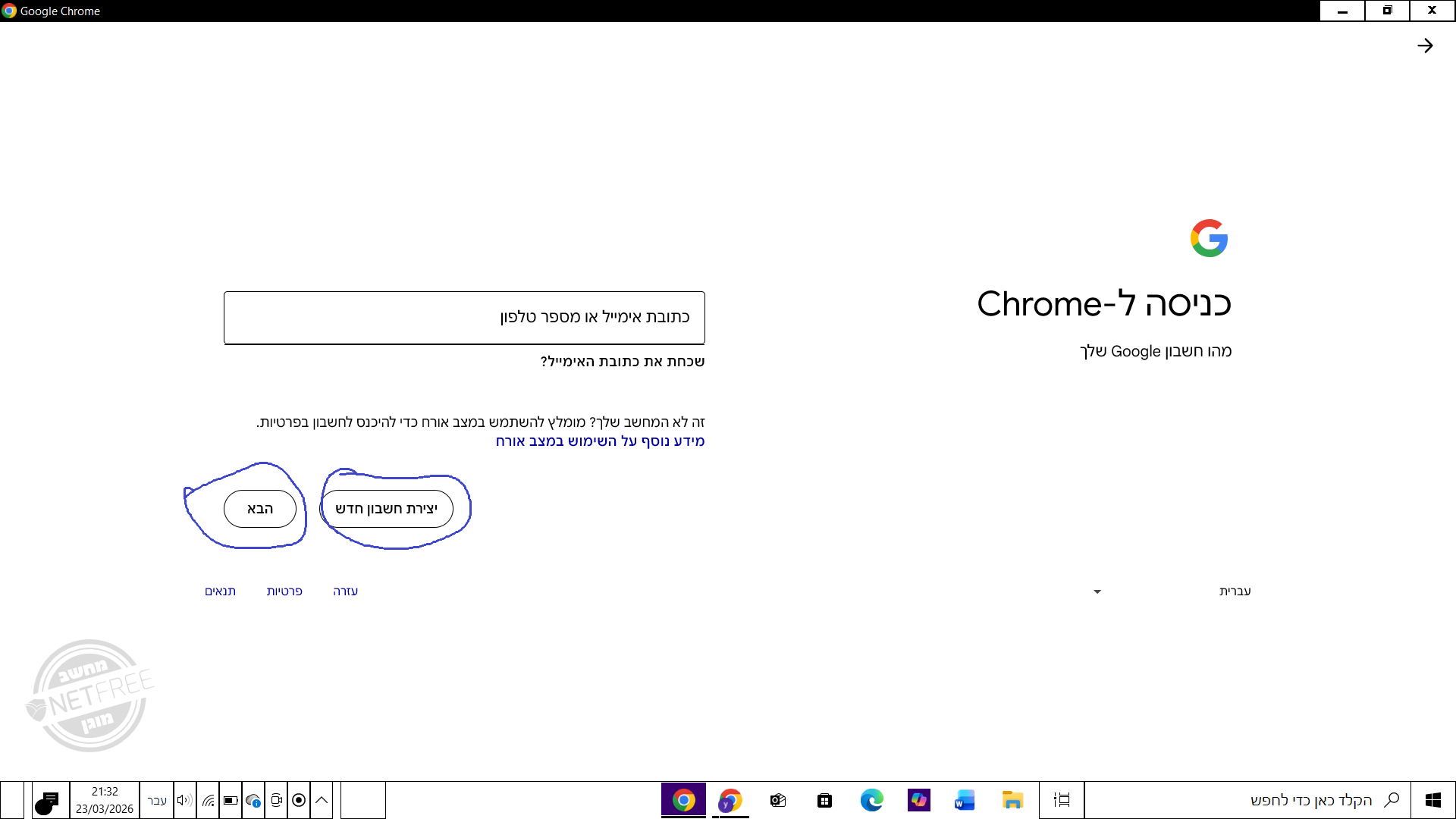Image resolution: width=1456 pixels, height=819 pixels.
Task: Open Microsoft Edge from the taskbar
Action: (x=871, y=800)
